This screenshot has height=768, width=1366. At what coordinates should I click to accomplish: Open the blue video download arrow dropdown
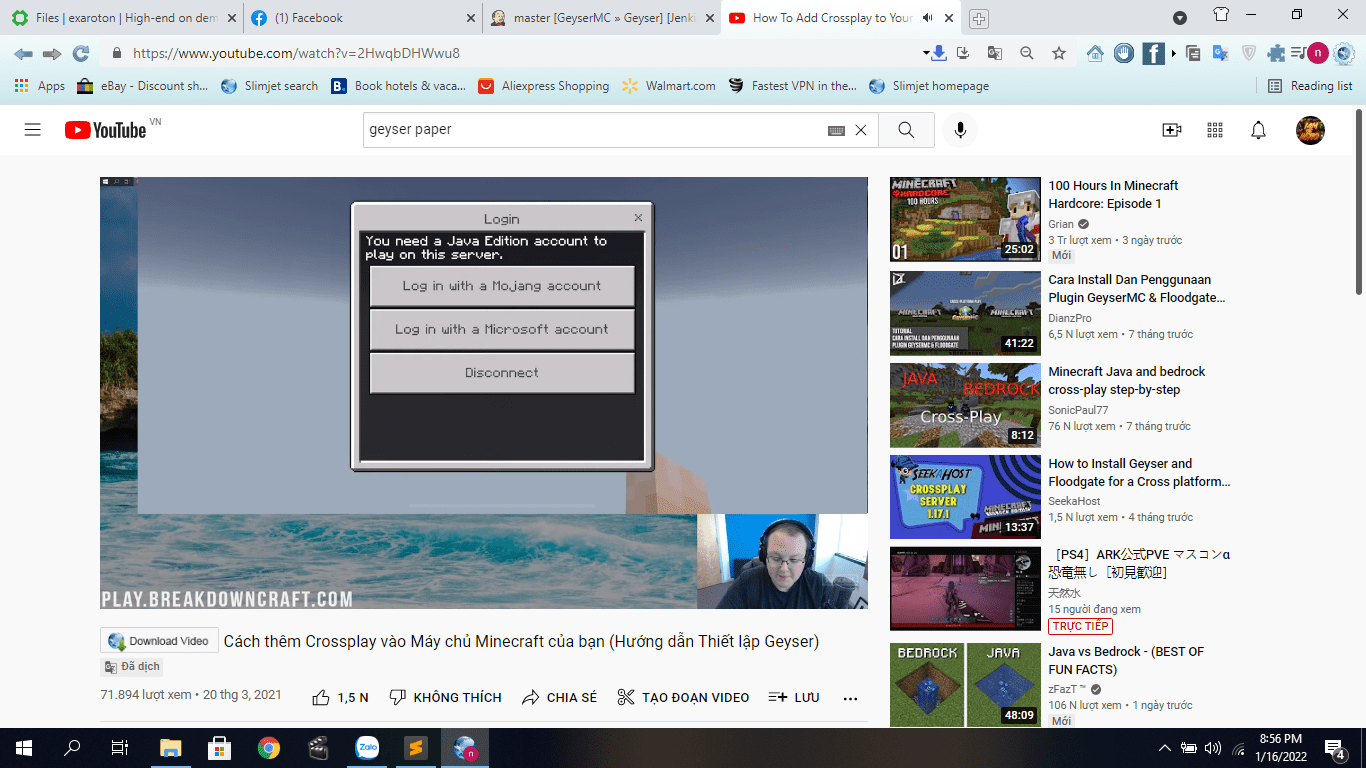934,53
